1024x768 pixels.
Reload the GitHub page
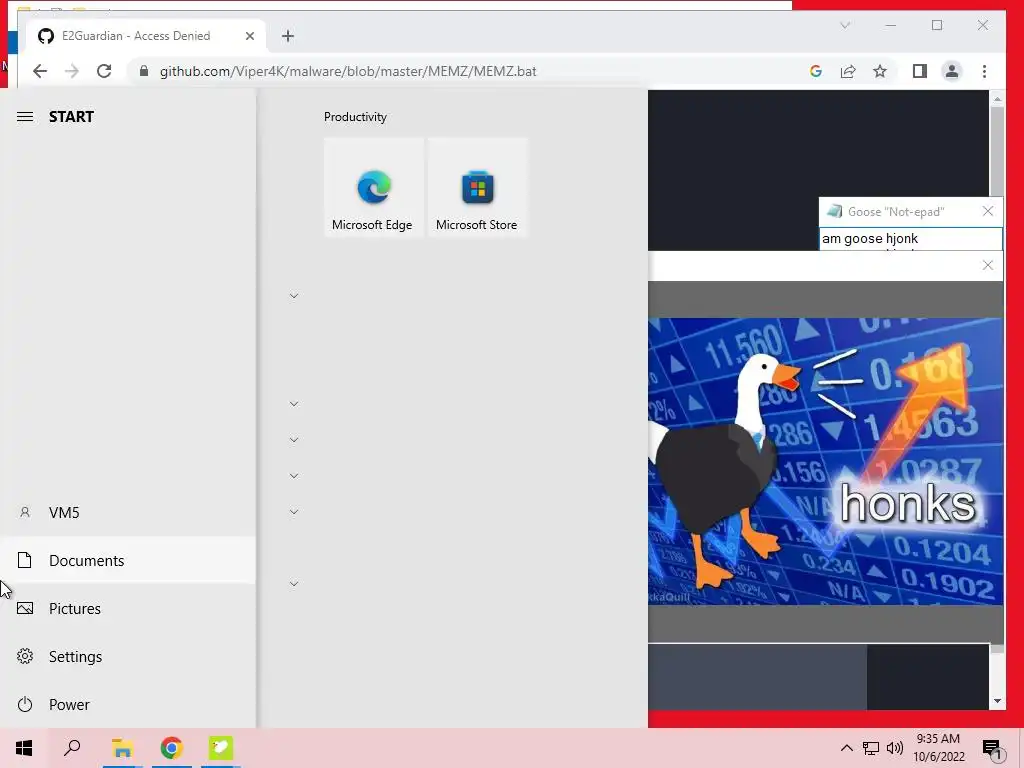[x=104, y=71]
